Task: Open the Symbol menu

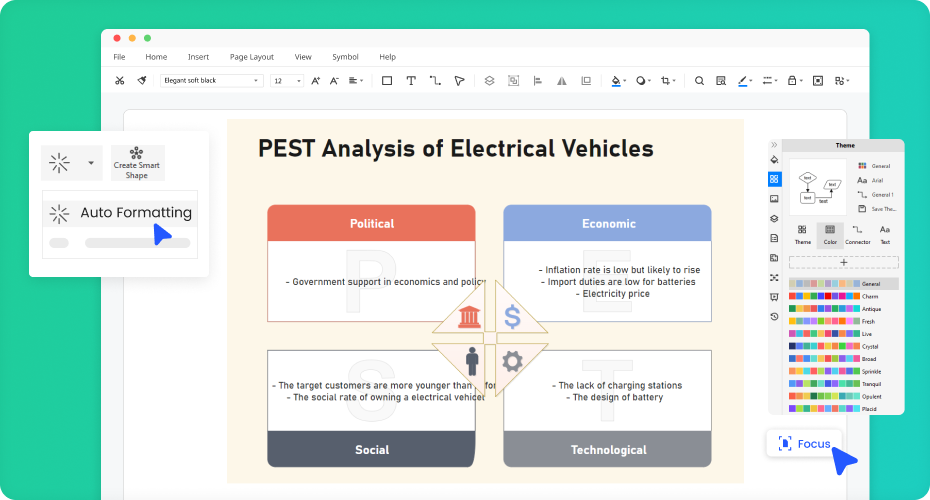Action: [x=345, y=57]
